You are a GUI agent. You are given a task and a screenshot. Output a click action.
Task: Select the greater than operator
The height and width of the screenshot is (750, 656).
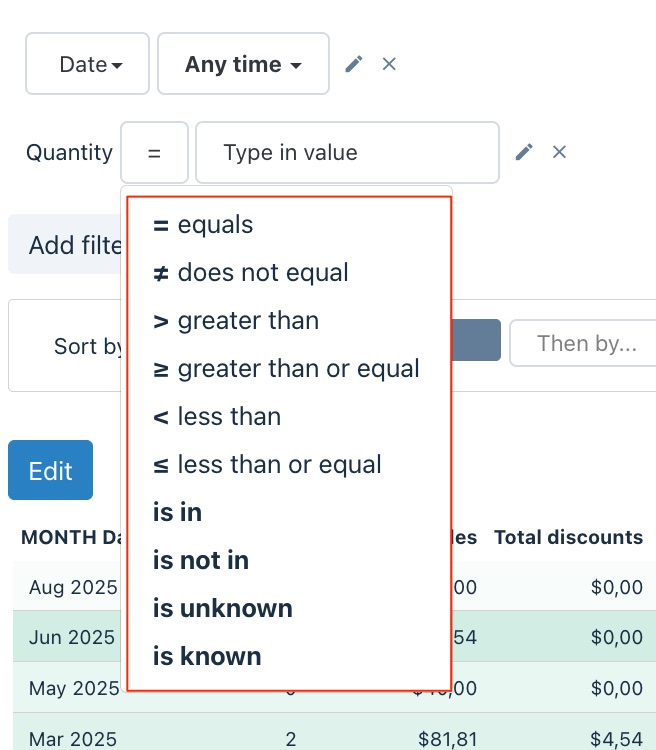point(236,321)
